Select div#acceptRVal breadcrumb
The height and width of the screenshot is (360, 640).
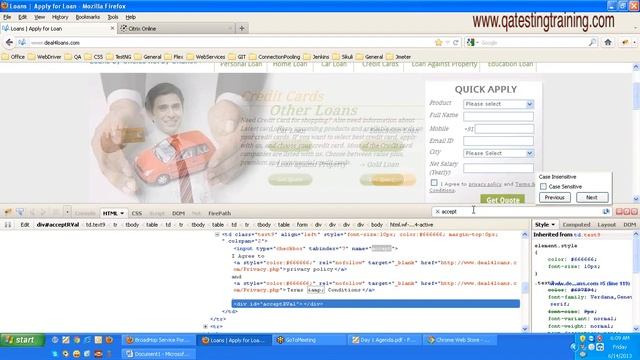(x=58, y=224)
